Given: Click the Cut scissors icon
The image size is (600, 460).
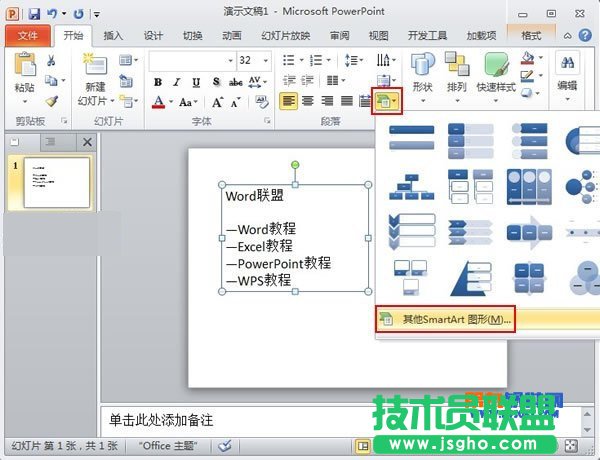Looking at the screenshot, I should 51,60.
